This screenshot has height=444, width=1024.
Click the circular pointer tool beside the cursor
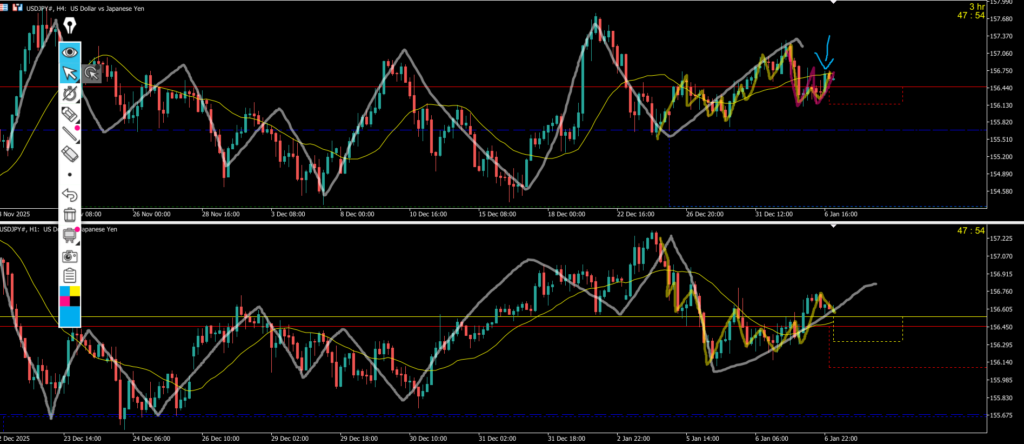92,72
